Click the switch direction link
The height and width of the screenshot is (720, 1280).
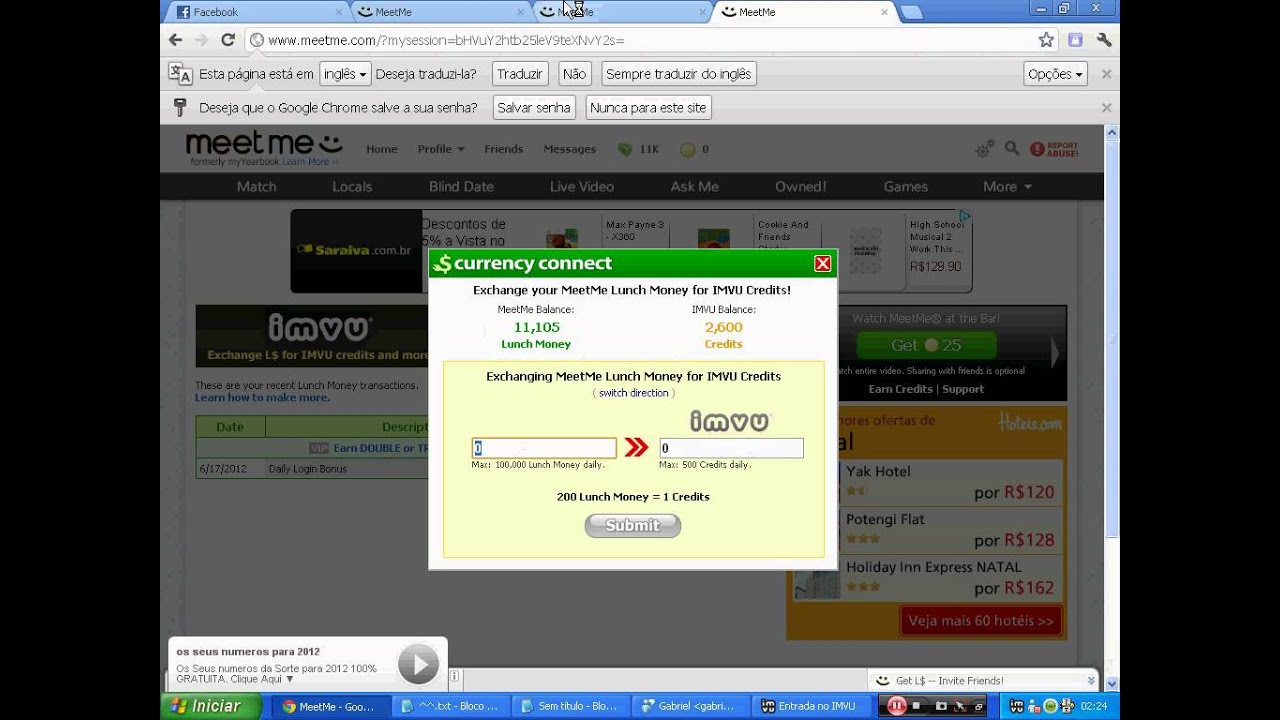click(633, 393)
